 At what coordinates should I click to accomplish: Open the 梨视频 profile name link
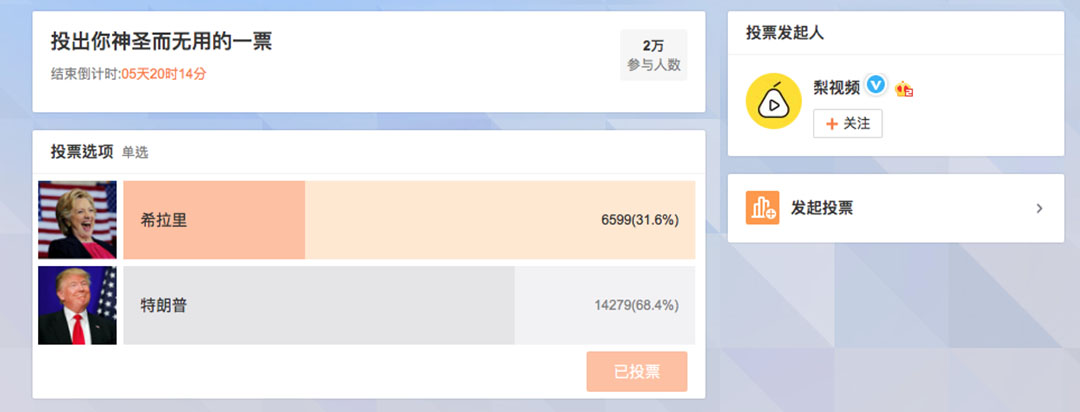pyautogui.click(x=836, y=87)
